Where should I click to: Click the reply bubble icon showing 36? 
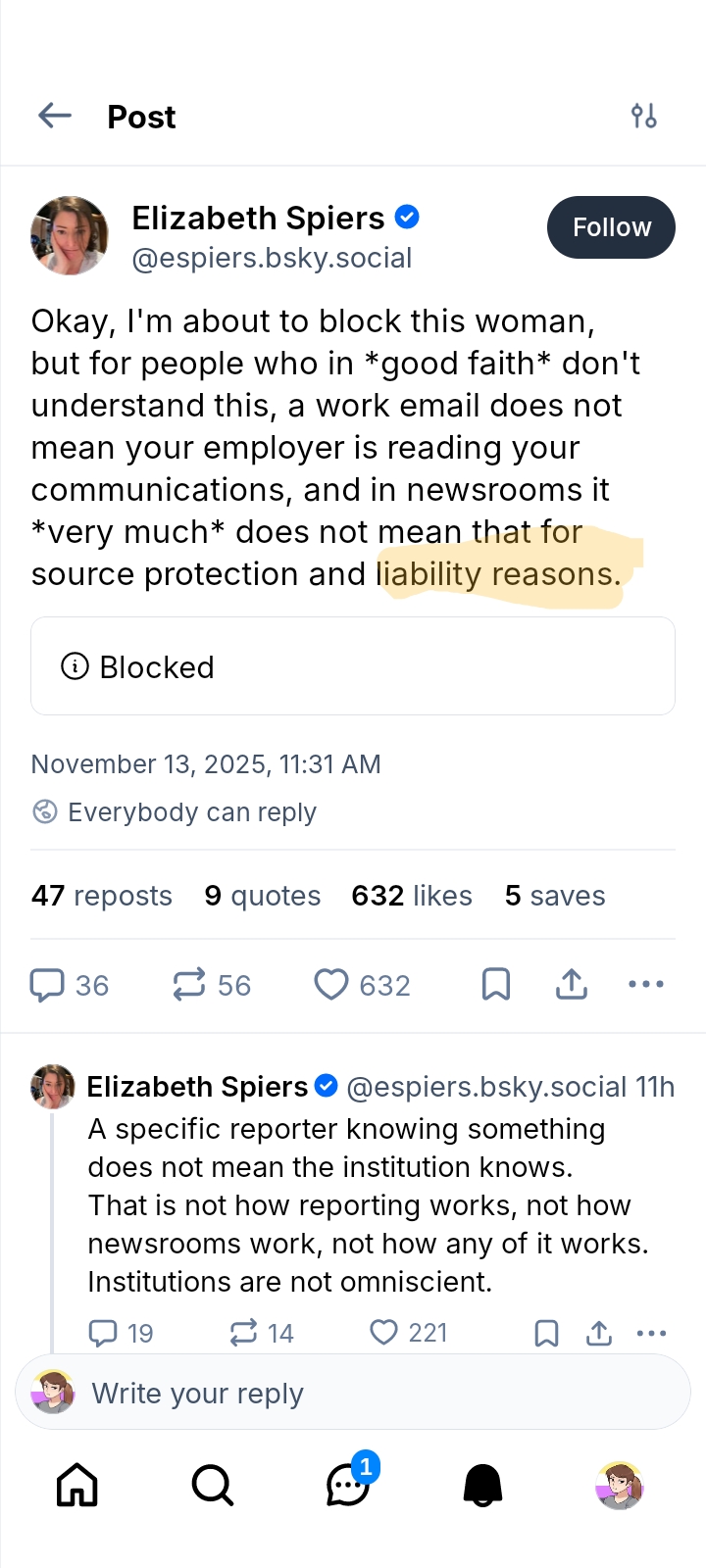point(47,985)
